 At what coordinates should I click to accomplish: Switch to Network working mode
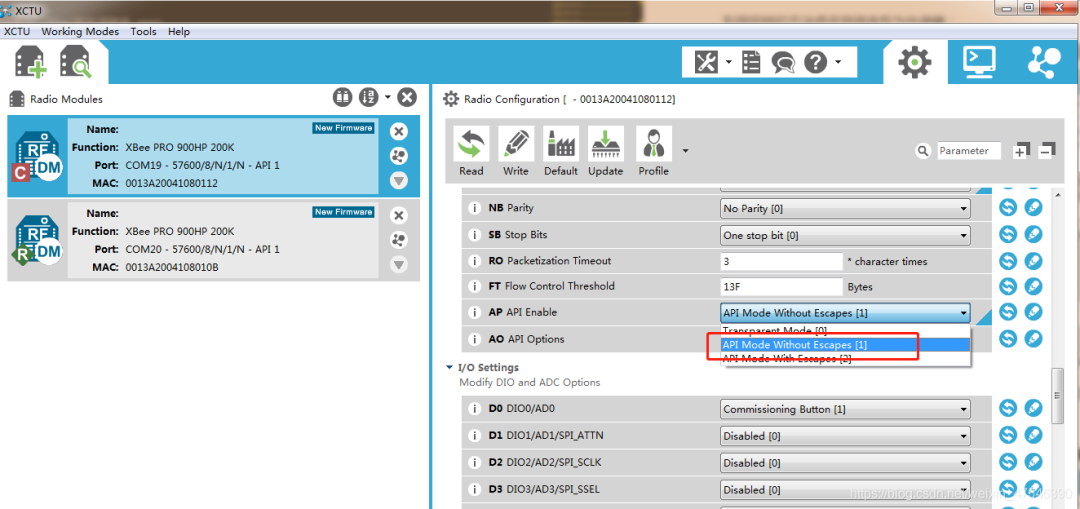click(x=1044, y=62)
